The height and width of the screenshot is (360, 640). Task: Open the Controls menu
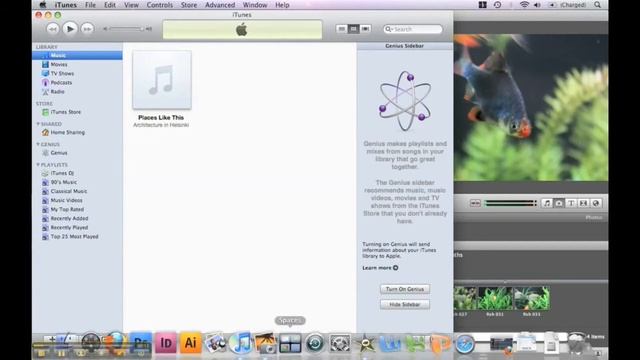click(x=160, y=5)
